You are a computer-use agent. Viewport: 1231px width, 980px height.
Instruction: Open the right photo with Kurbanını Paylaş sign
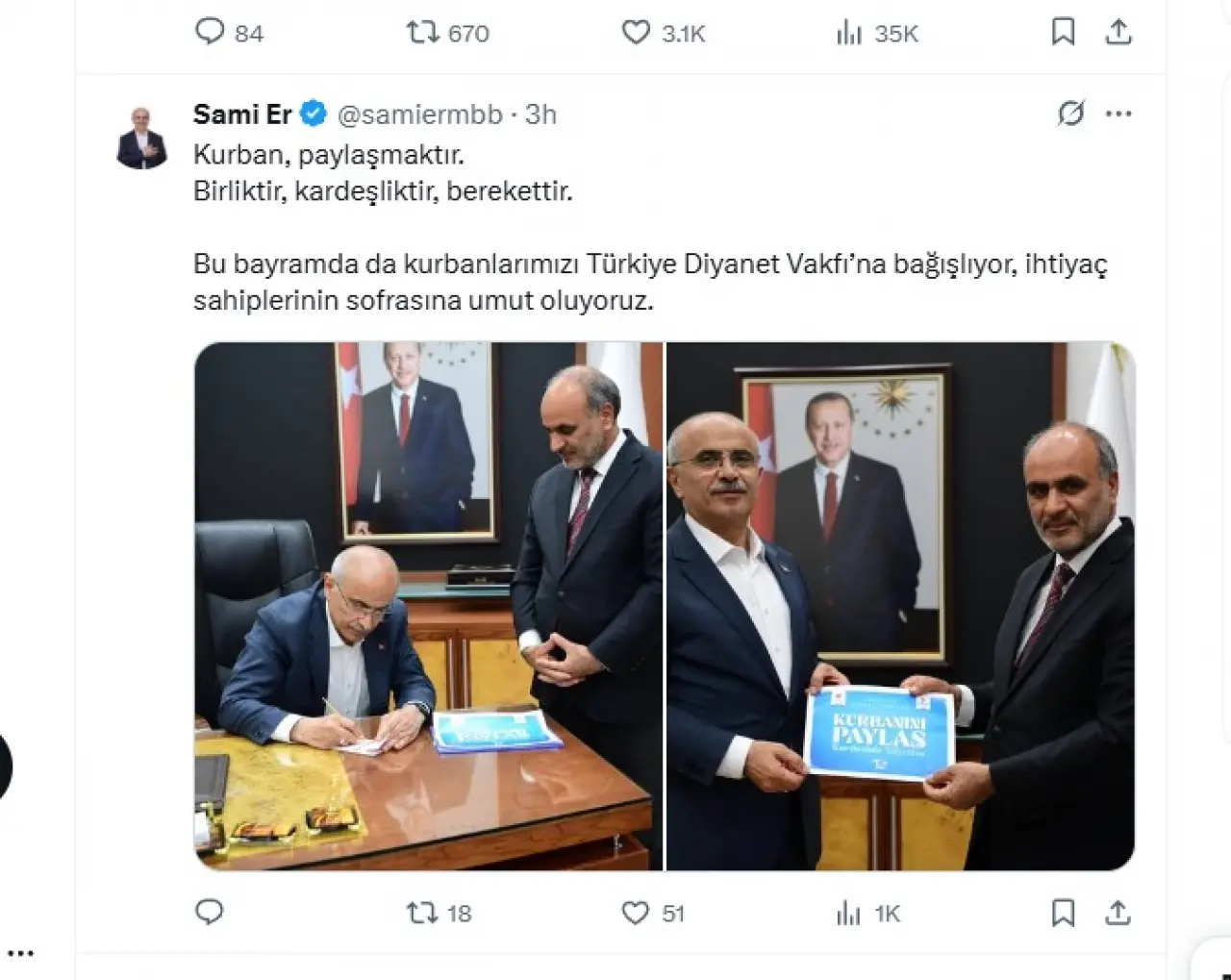click(x=900, y=606)
